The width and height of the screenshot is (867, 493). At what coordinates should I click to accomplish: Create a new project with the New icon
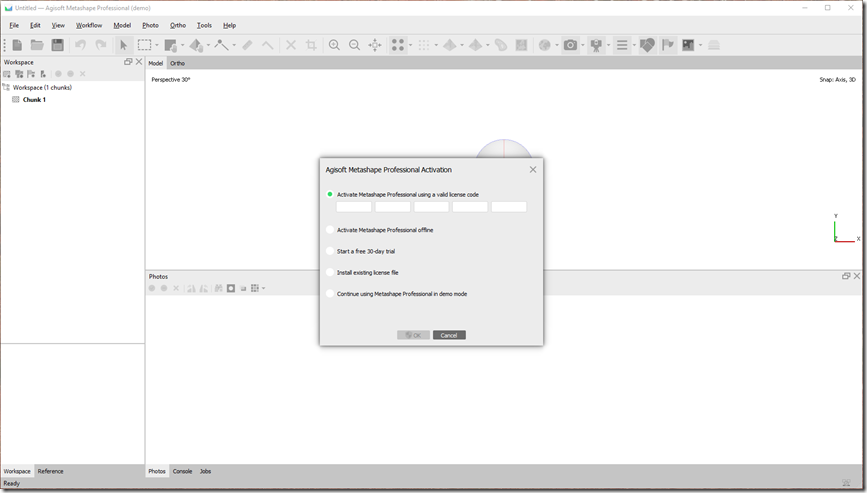(17, 45)
